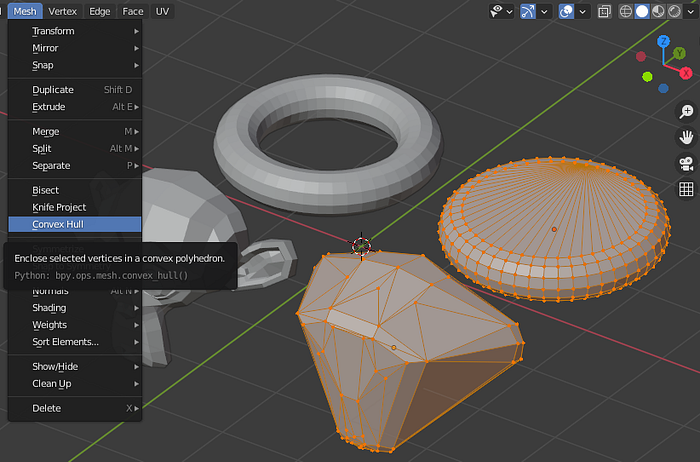This screenshot has width=700, height=462.
Task: Open object visibility dropdown with eye icon
Action: click(501, 12)
